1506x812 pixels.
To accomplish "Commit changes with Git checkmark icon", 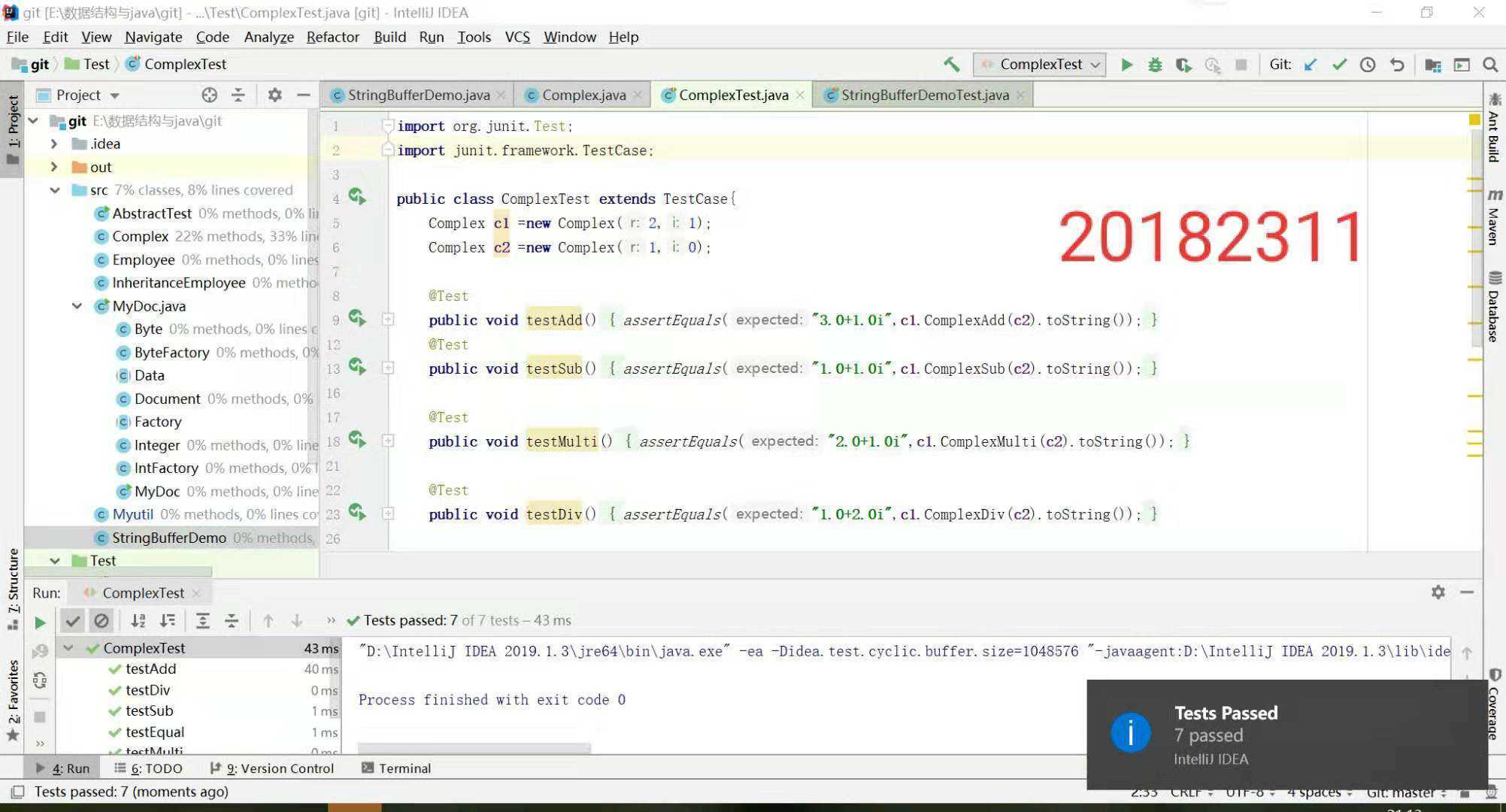I will 1339,65.
